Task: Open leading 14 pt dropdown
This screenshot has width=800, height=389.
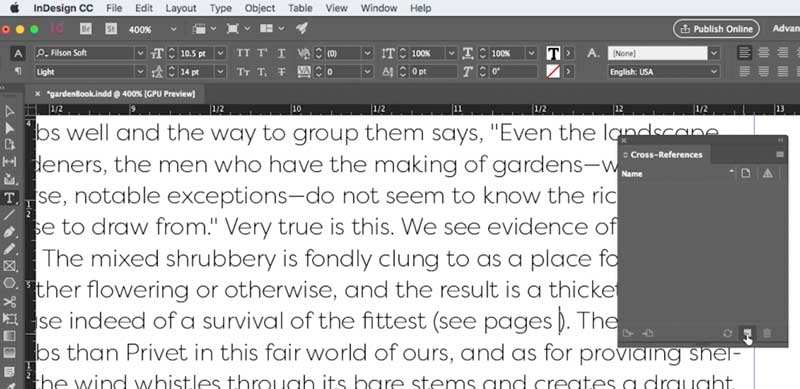Action: coord(221,72)
